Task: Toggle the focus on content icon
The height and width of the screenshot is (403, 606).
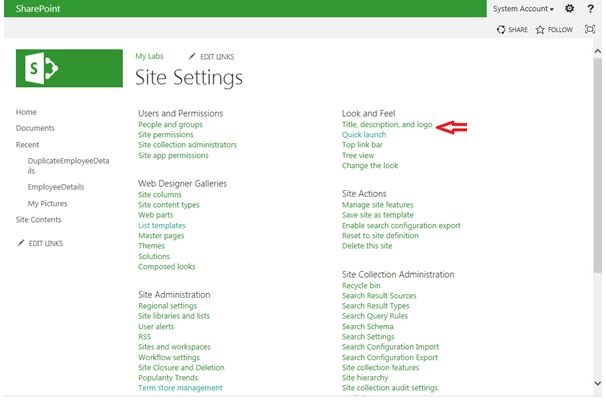Action: [x=589, y=30]
